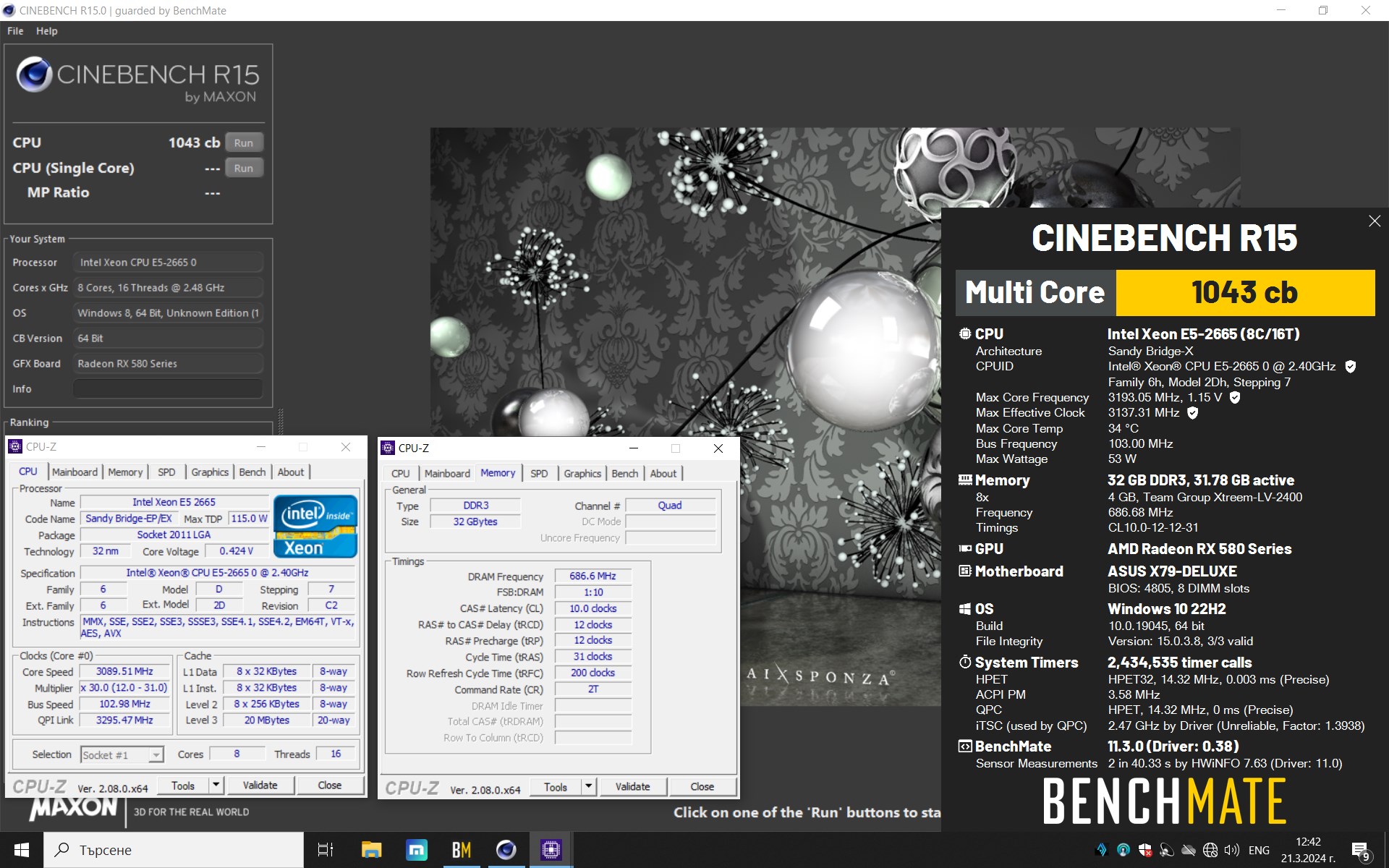
Task: Run the CPU Single Core benchmark
Action: [244, 168]
